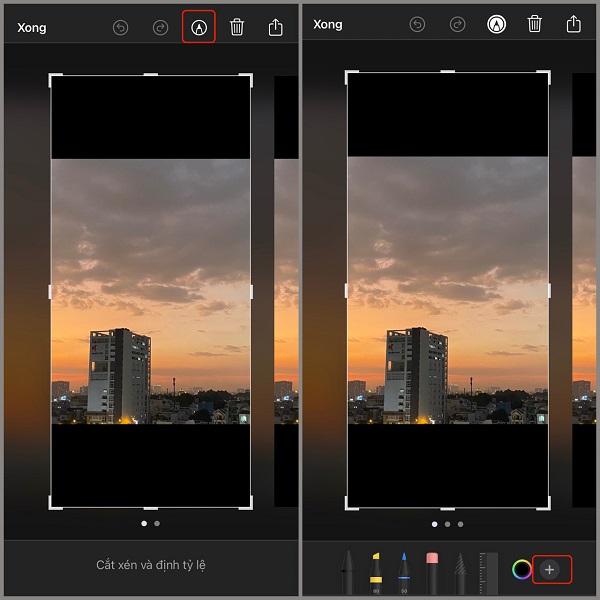Viewport: 600px width, 600px height.
Task: Tap the Markup pen icon in left screen
Action: 198,27
